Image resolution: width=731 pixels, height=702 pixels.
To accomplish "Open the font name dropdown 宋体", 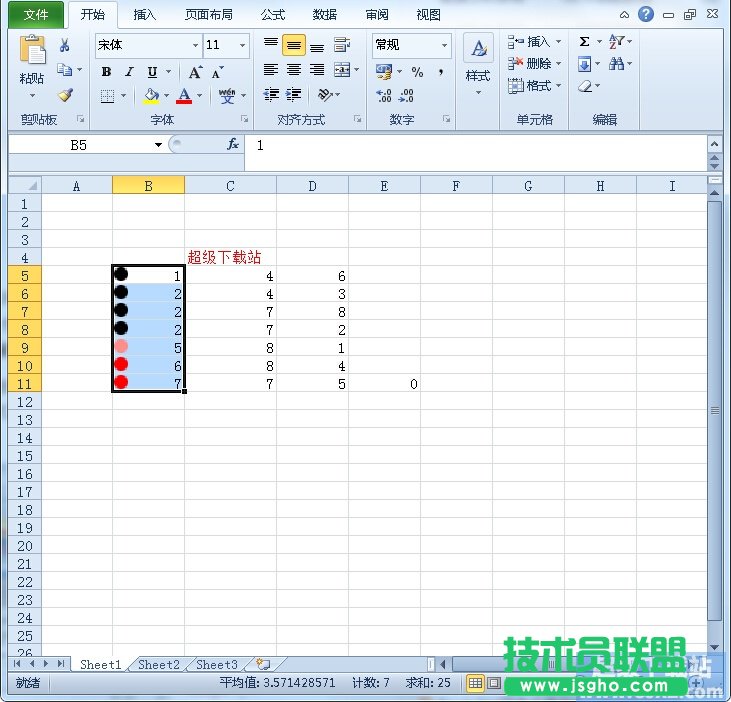I will click(196, 46).
